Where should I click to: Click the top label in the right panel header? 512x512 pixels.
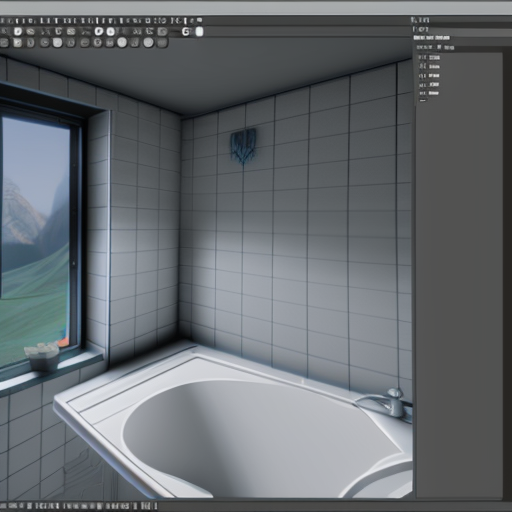(x=420, y=20)
